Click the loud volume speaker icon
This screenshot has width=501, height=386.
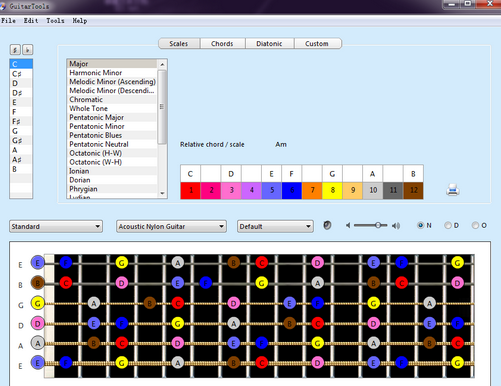396,226
